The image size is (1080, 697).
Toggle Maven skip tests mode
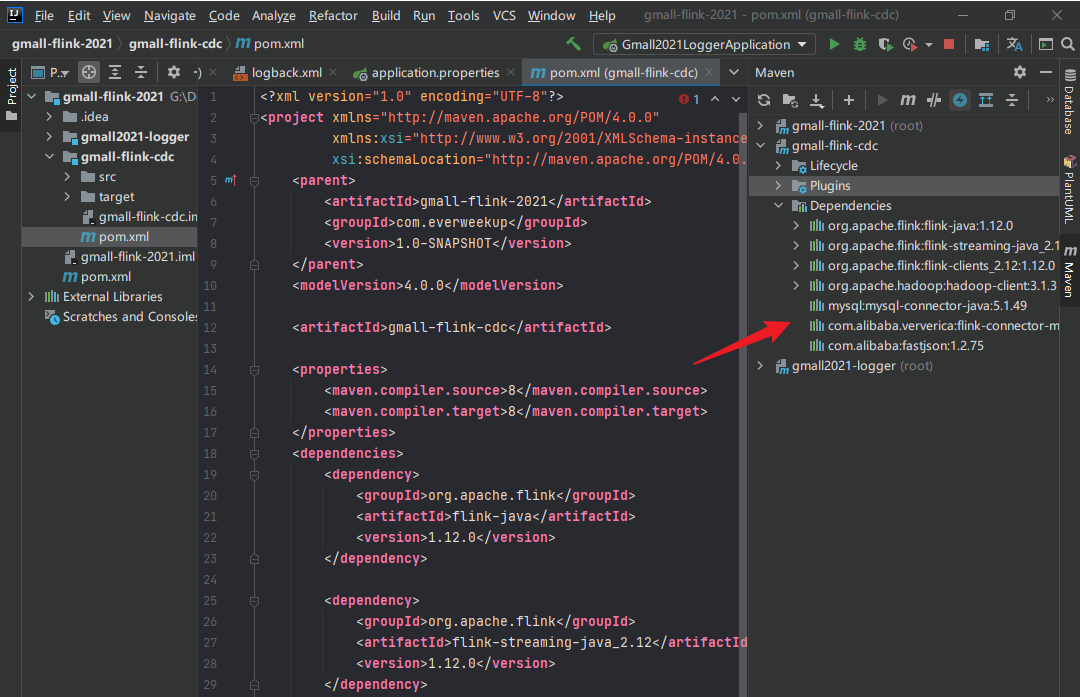(x=960, y=100)
